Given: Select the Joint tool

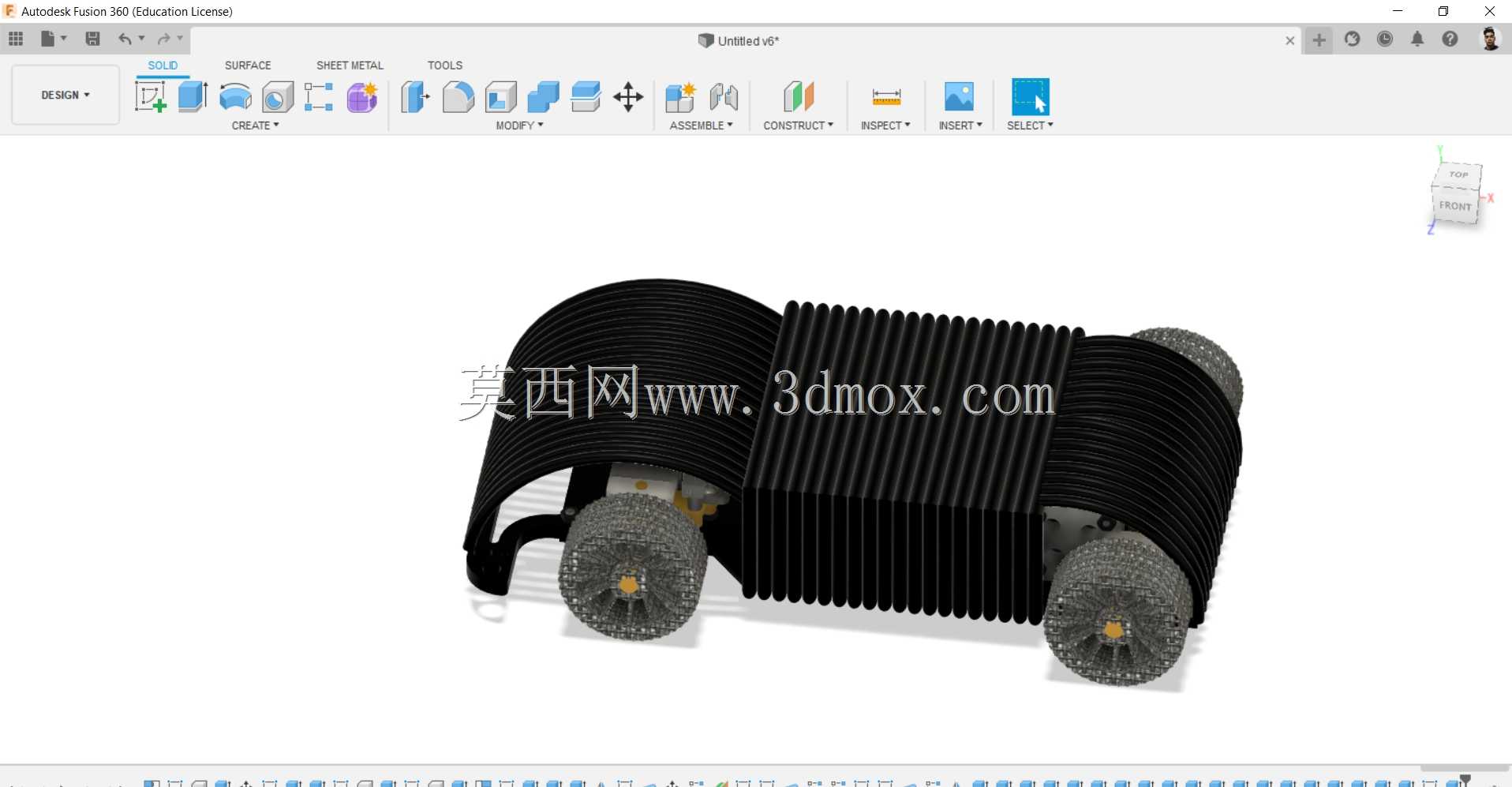Looking at the screenshot, I should click(724, 97).
